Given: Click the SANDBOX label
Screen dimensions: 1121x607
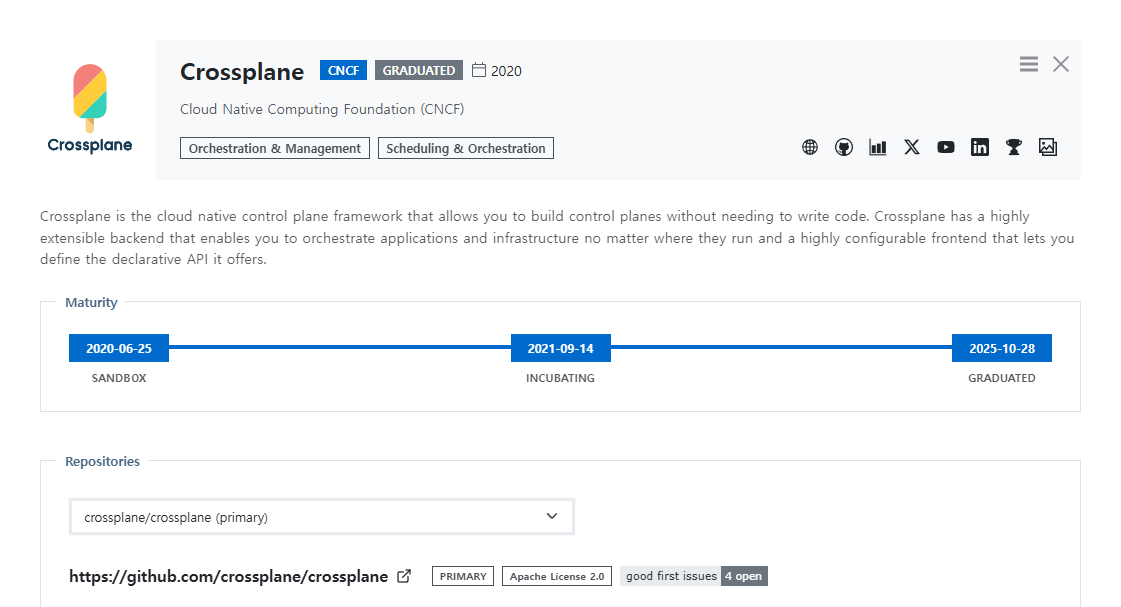Looking at the screenshot, I should 119,378.
